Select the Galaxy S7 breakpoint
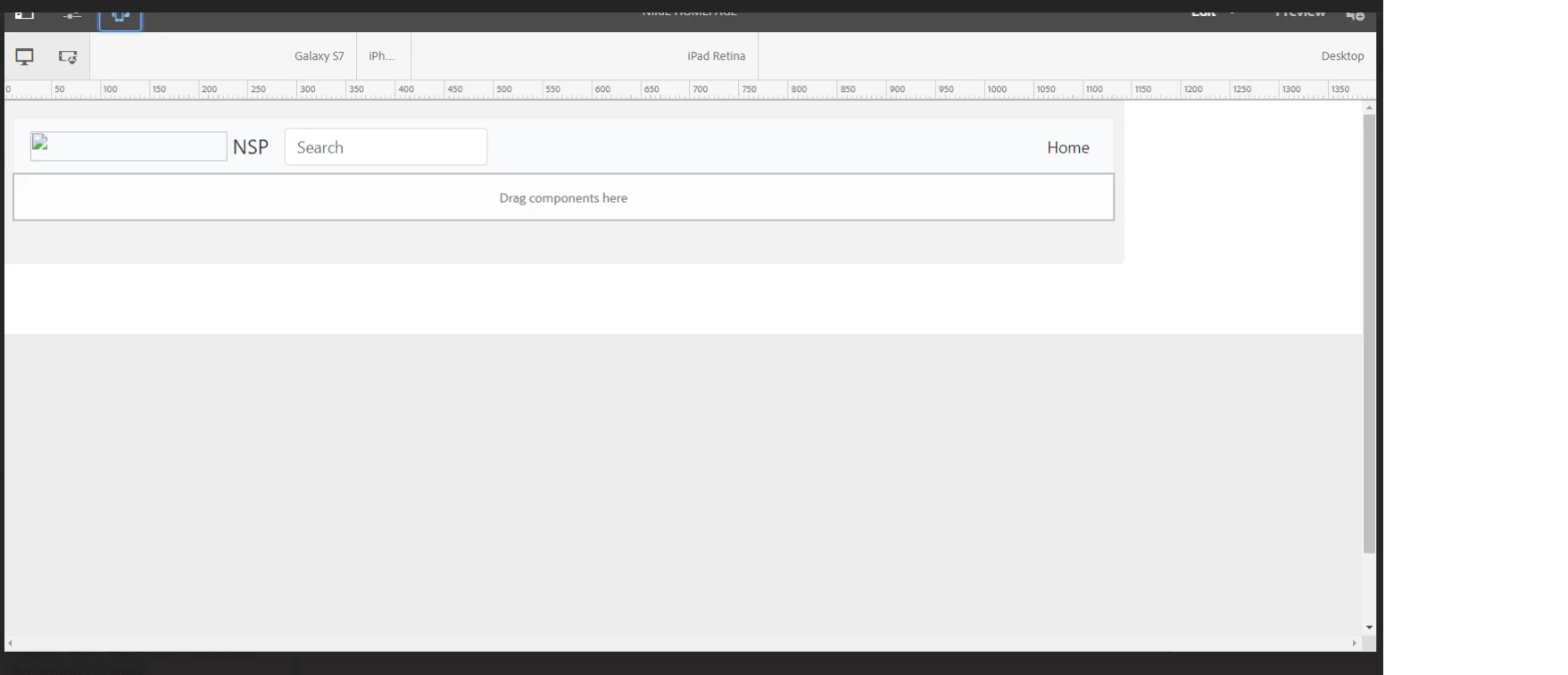 [319, 55]
